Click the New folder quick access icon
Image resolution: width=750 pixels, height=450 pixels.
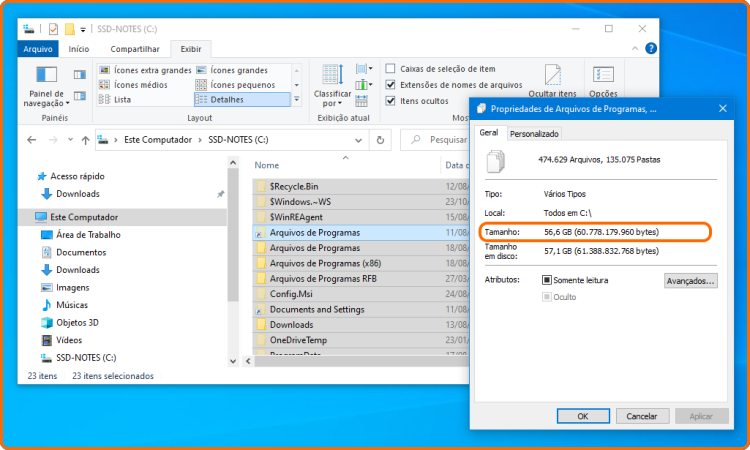click(x=69, y=29)
